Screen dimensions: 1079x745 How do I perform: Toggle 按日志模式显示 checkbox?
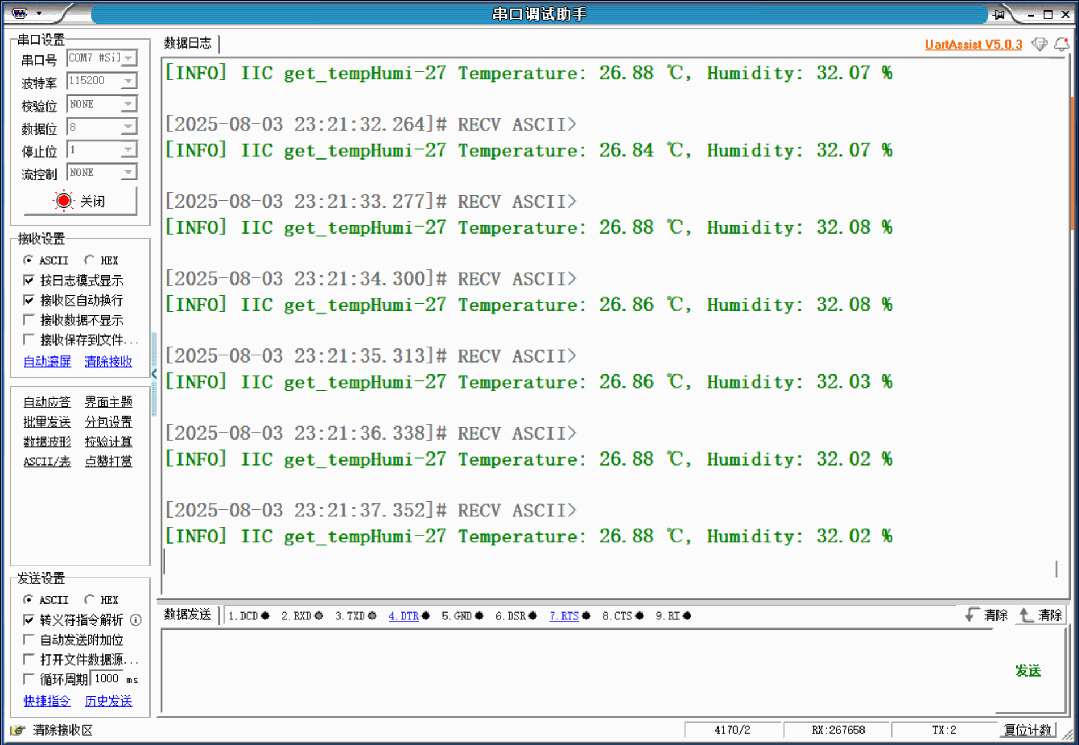[29, 280]
